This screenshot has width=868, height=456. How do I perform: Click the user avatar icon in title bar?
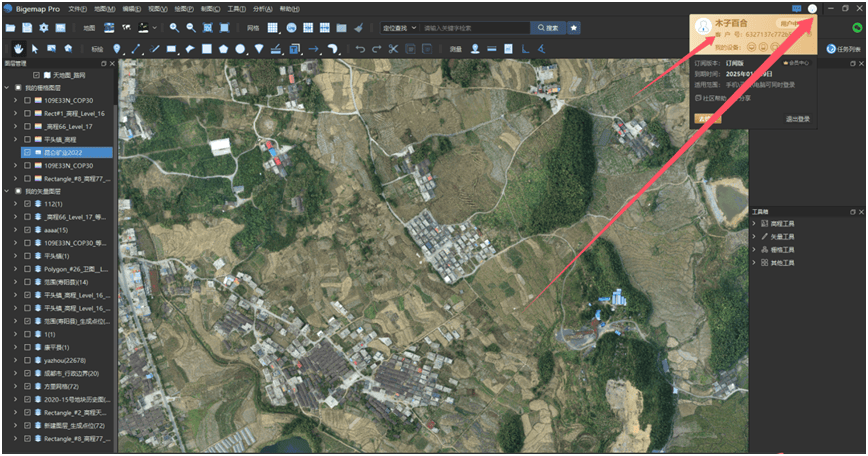pyautogui.click(x=812, y=8)
